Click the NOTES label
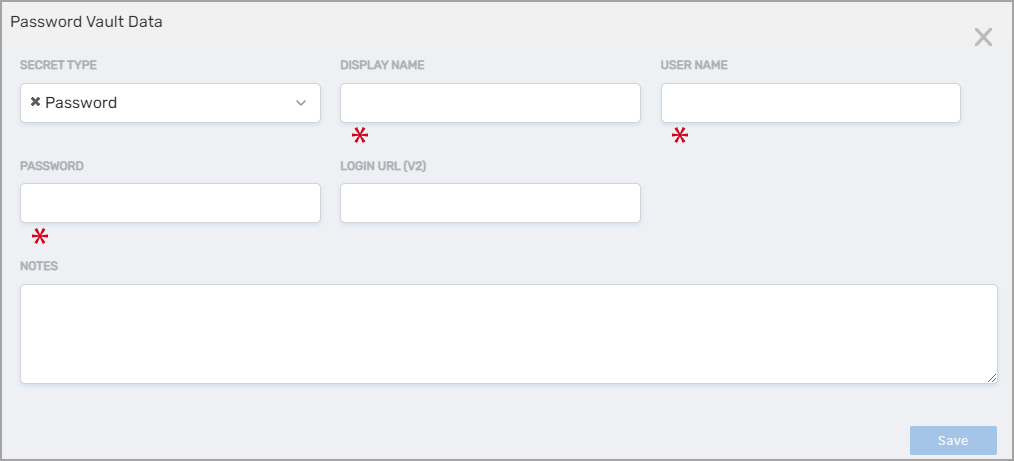The image size is (1014, 461). tap(39, 266)
